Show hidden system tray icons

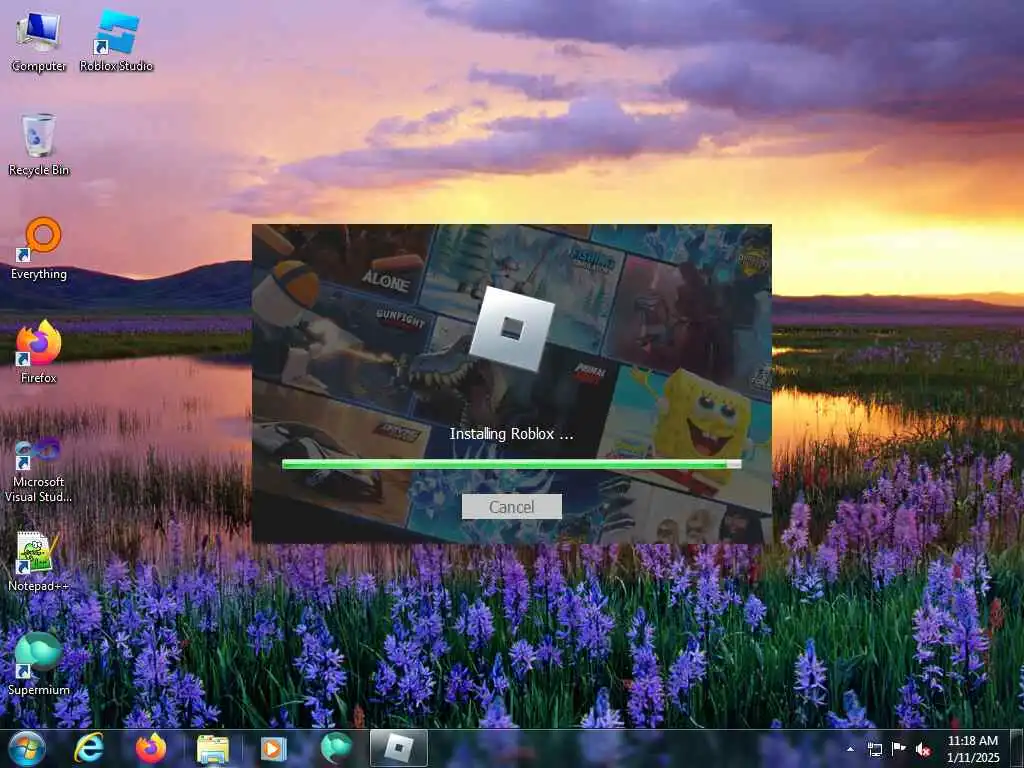tap(850, 749)
